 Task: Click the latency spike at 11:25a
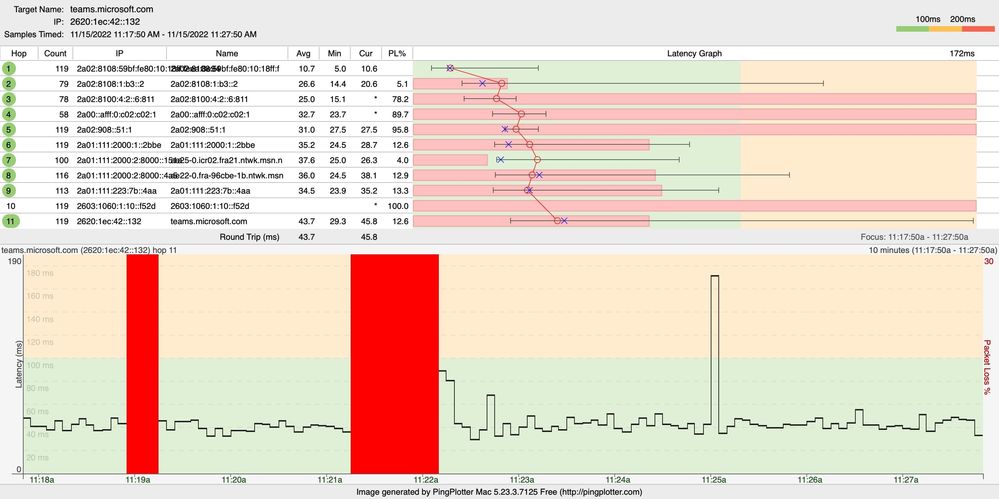click(715, 354)
